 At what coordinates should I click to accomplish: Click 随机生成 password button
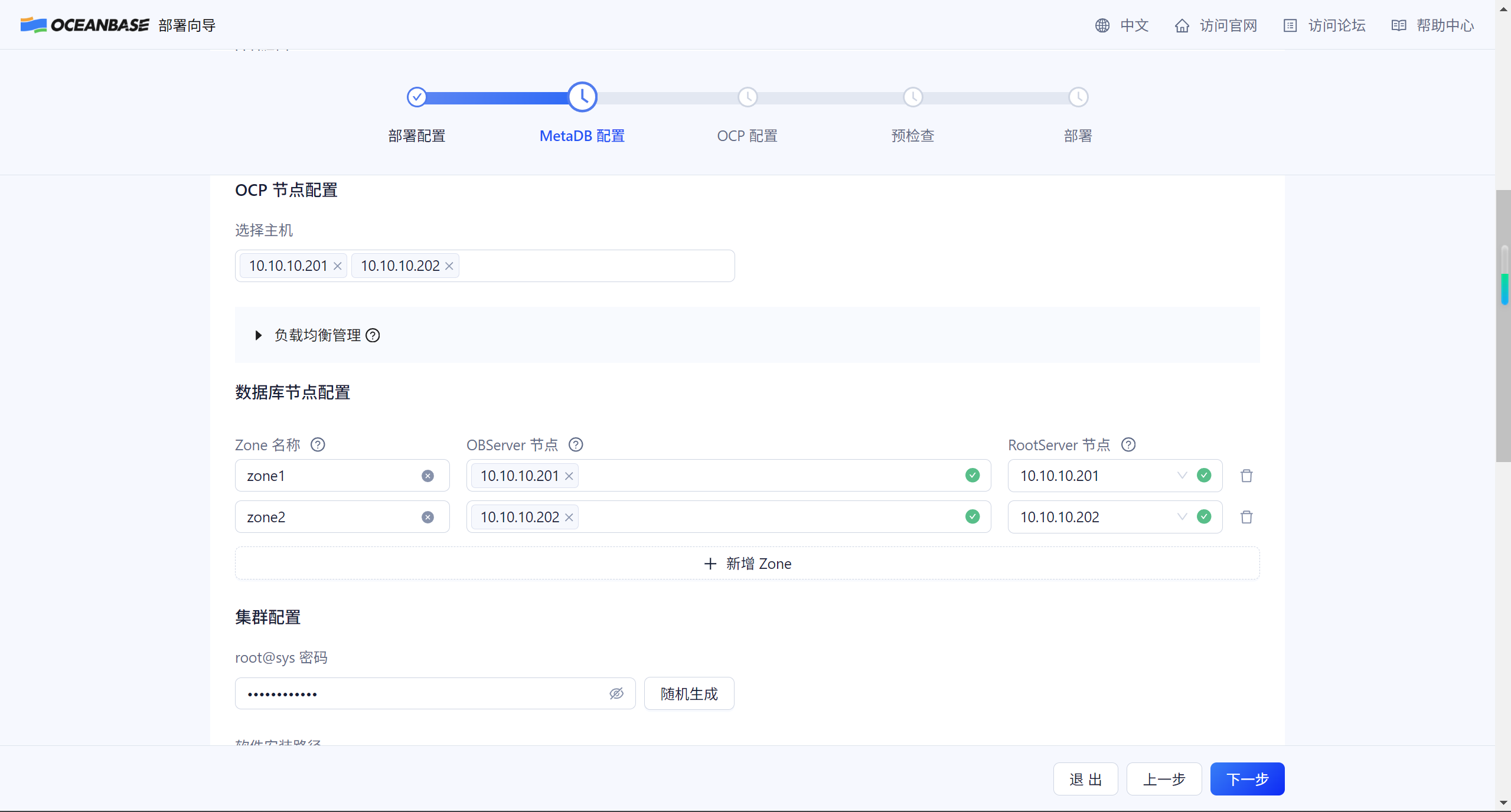pyautogui.click(x=688, y=693)
